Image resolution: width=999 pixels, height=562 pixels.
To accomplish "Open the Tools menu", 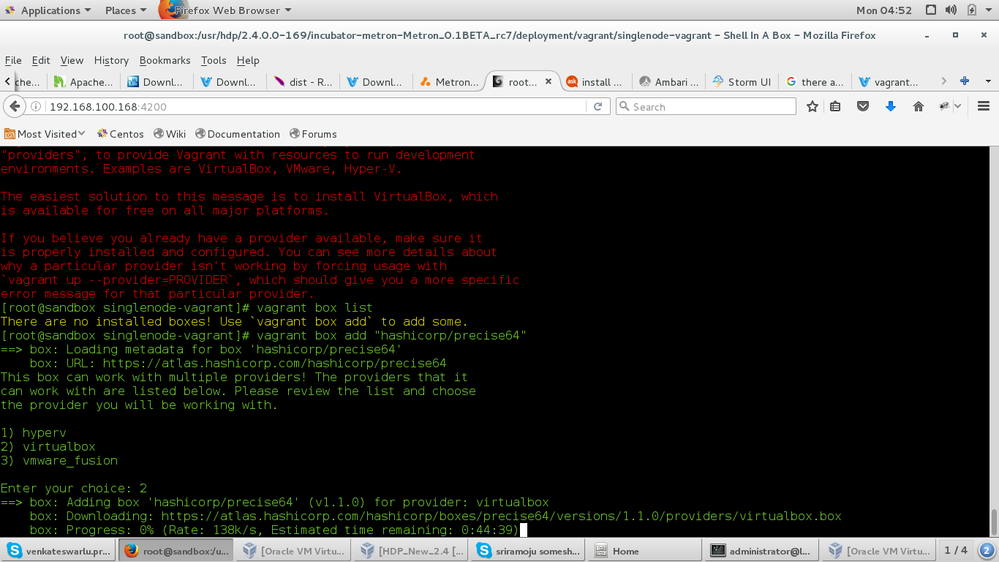I will [x=213, y=60].
